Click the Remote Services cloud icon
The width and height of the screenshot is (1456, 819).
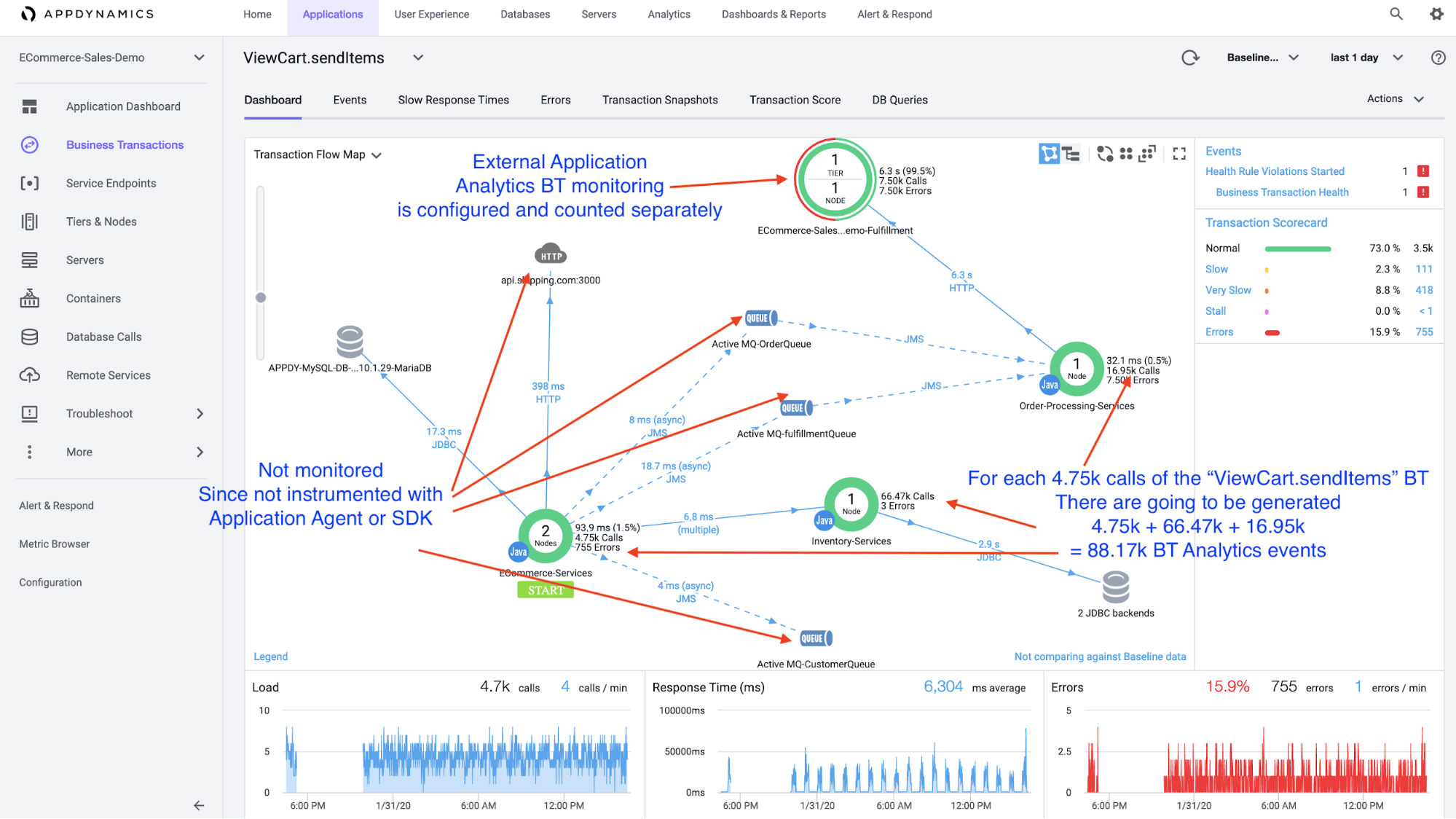(x=29, y=375)
